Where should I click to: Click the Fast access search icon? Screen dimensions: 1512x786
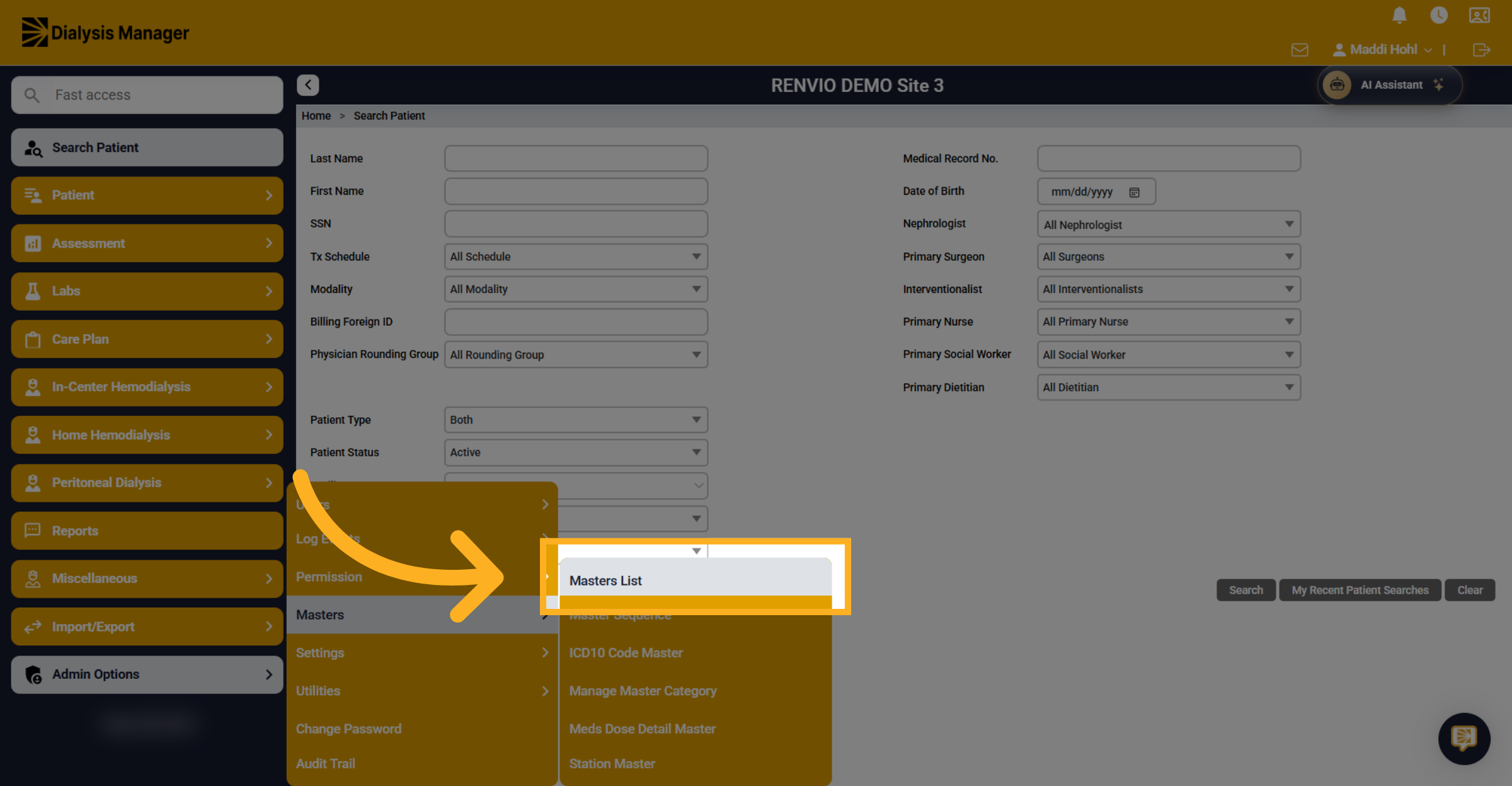pyautogui.click(x=31, y=95)
